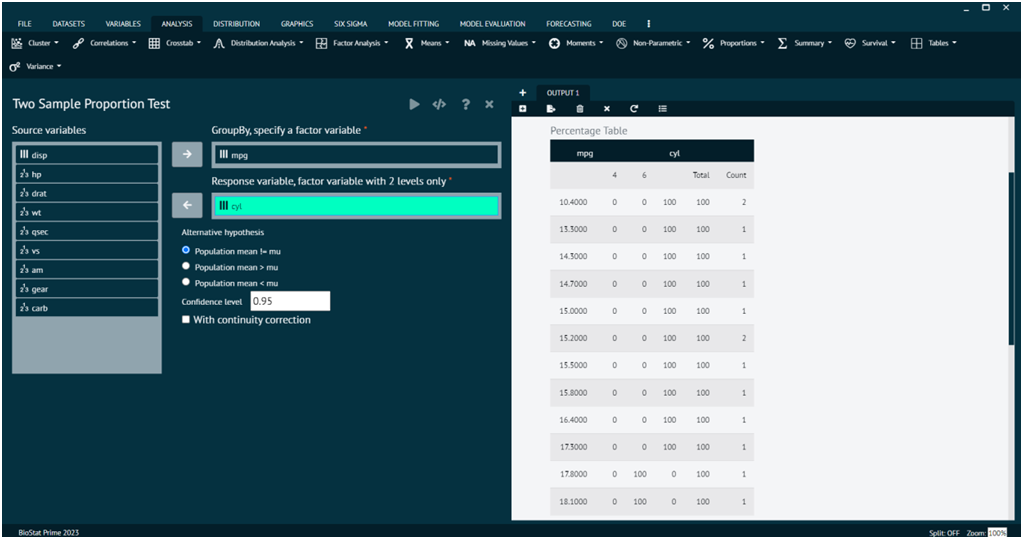Open the VARIABLES tab

[x=123, y=23]
